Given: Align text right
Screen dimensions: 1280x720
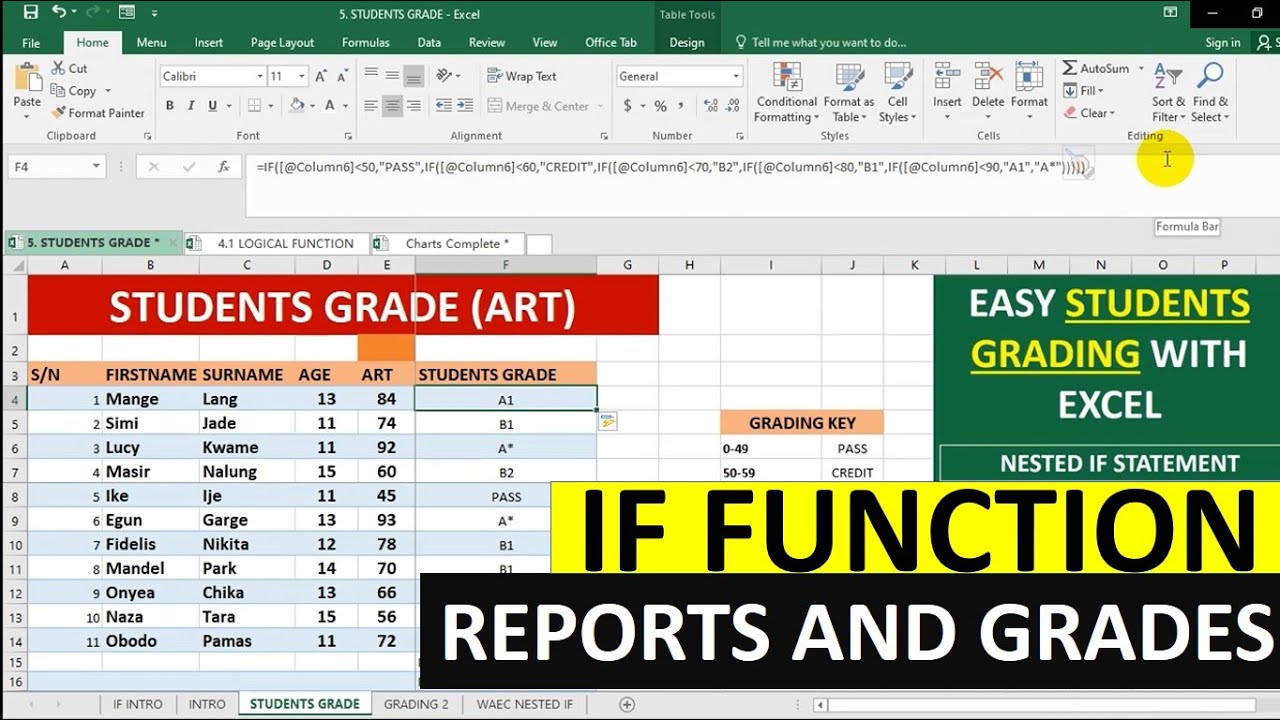Looking at the screenshot, I should pyautogui.click(x=413, y=106).
